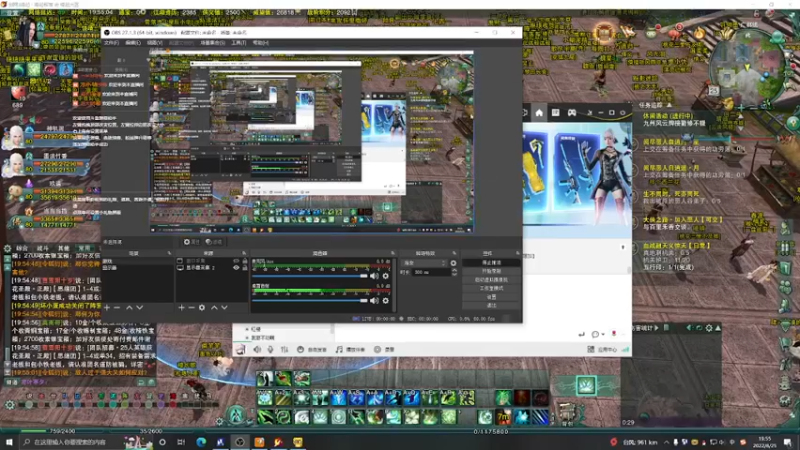Click the game minimap
Viewport: 800px width, 450px height.
745,68
